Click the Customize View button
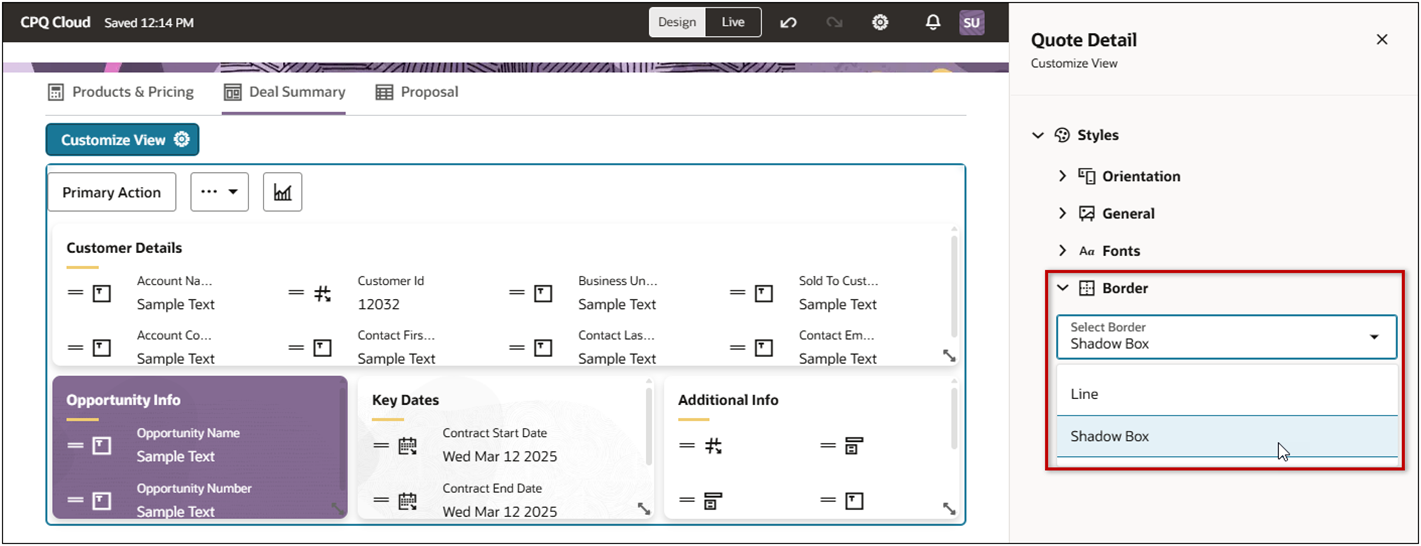 pyautogui.click(x=123, y=140)
